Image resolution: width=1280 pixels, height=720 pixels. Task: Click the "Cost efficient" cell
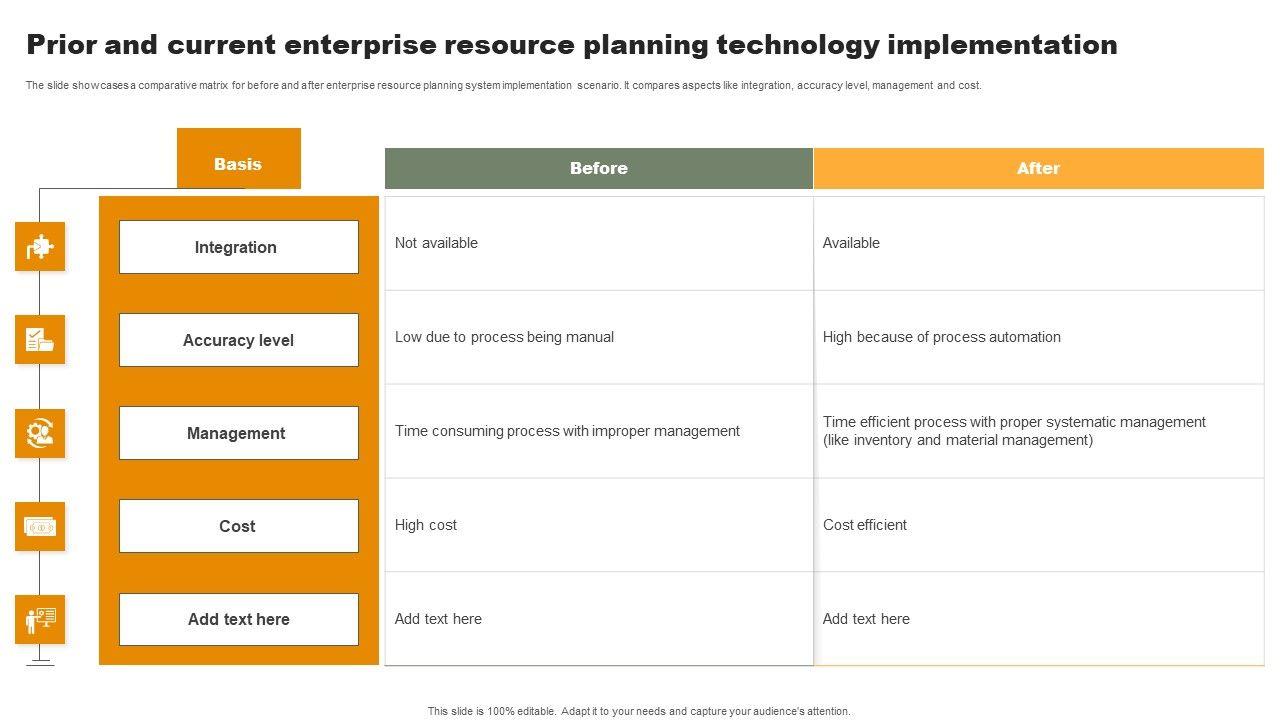point(864,525)
